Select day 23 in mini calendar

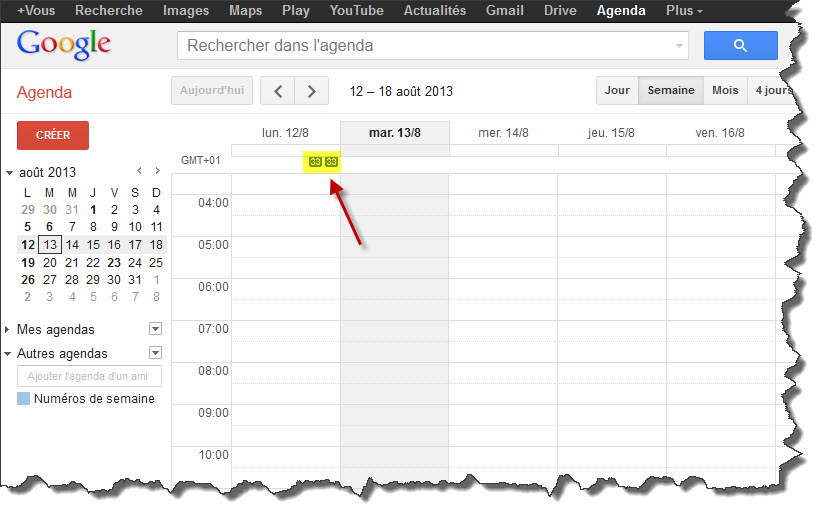114,262
